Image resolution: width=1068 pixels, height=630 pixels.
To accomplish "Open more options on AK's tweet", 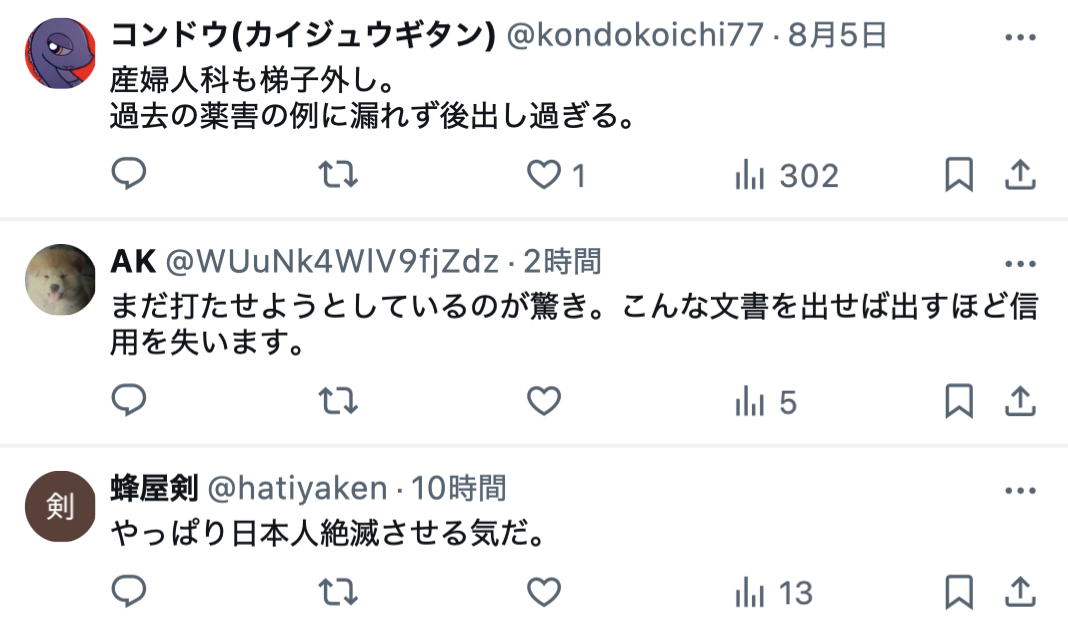I will [x=1020, y=264].
